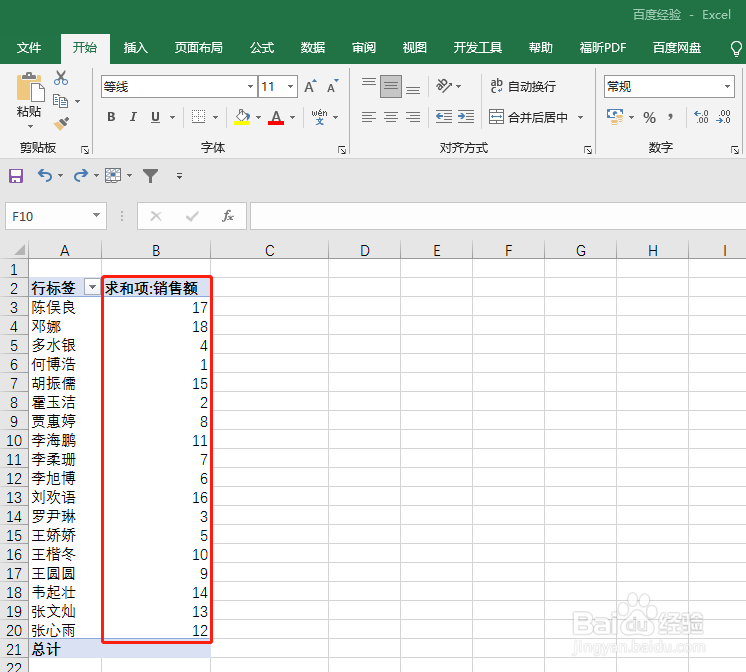Viewport: 746px width, 672px height.
Task: Click the text orientation icon
Action: pyautogui.click(x=444, y=86)
